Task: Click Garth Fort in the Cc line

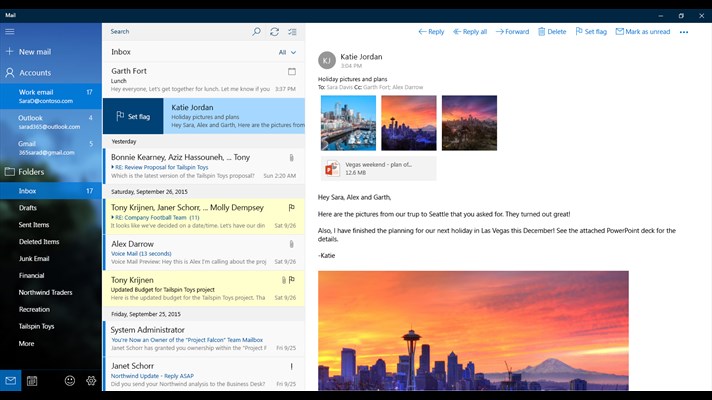Action: point(376,87)
